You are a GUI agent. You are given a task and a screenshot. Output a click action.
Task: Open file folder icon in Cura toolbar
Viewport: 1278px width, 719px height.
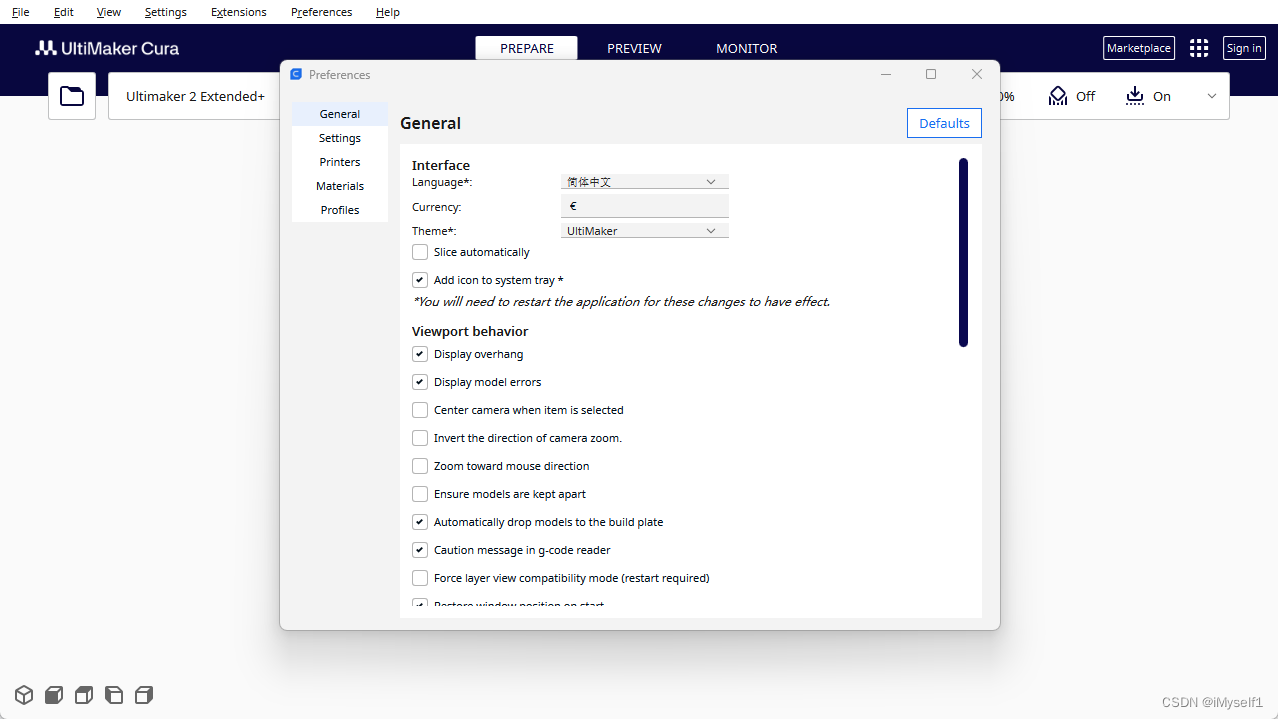[x=72, y=96]
